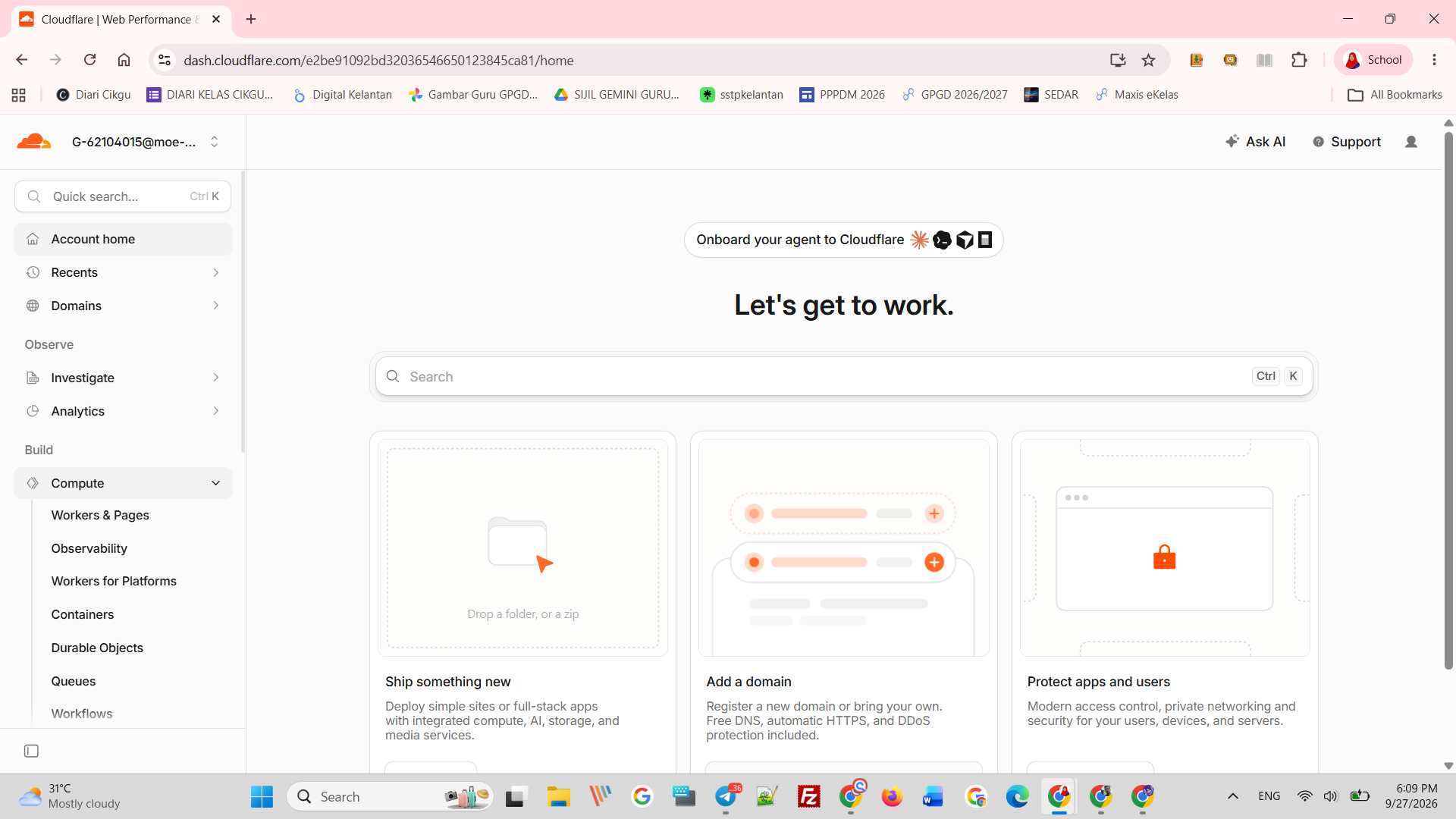Open the apps grid in bookmarks bar
Screen dimensions: 1456x819
click(x=19, y=95)
